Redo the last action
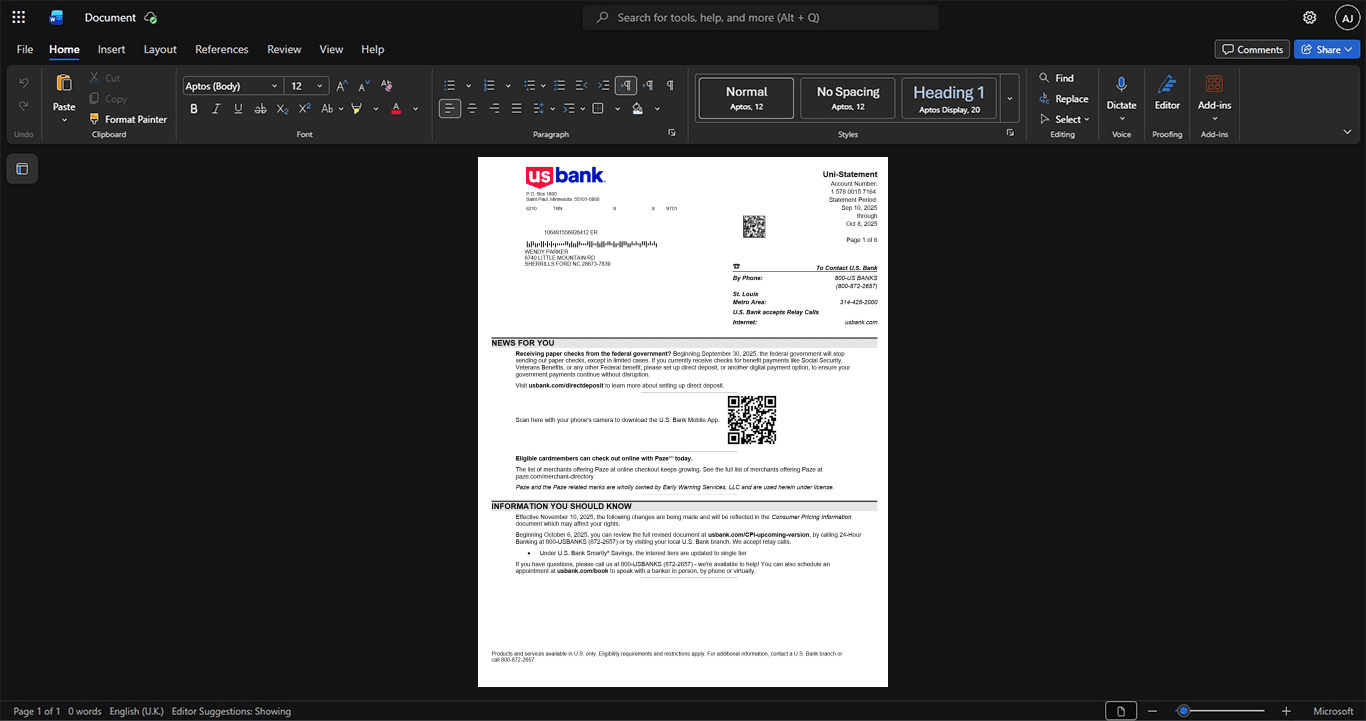Image resolution: width=1366 pixels, height=721 pixels. tap(24, 105)
